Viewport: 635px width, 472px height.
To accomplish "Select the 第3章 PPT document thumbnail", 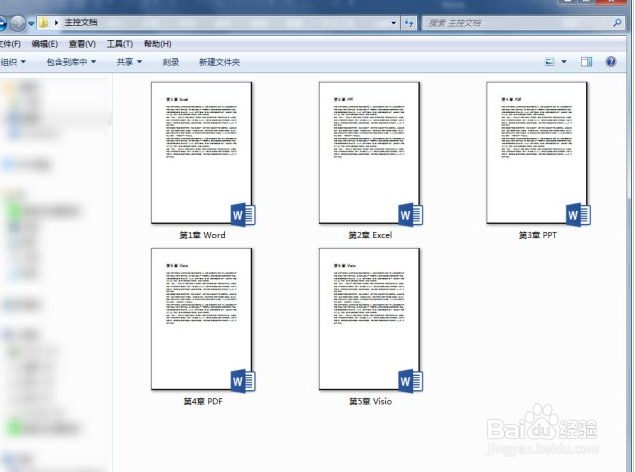I will click(537, 153).
